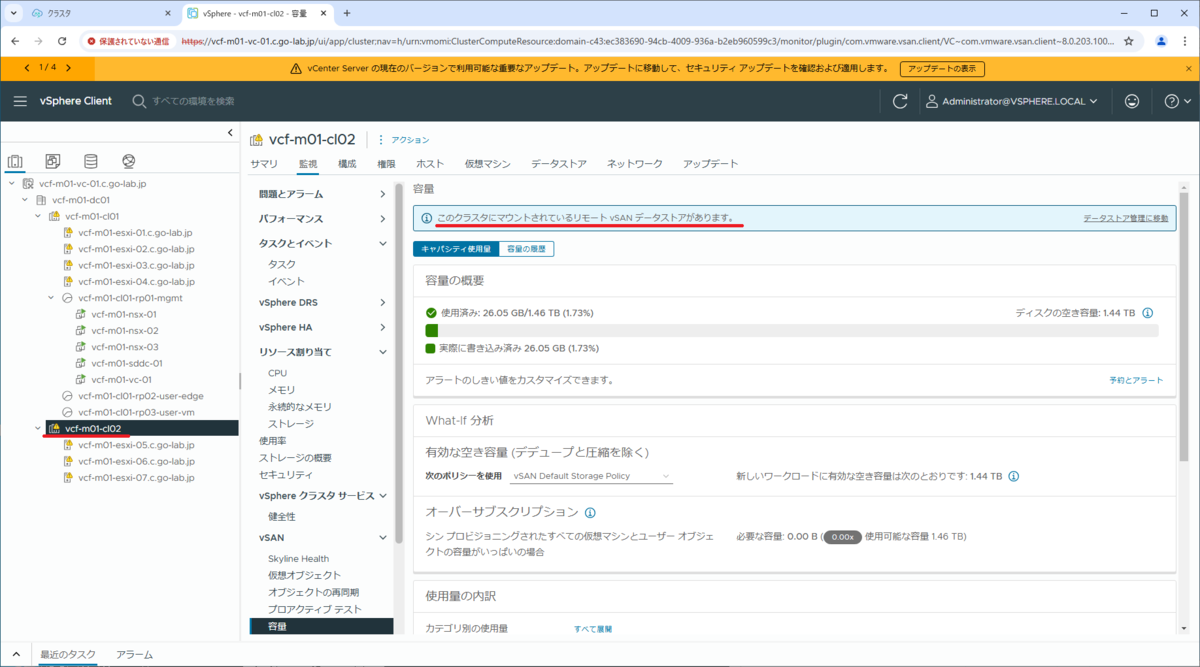Expand vSphere HA section
Screen dimensions: 1200x667
coord(382,327)
